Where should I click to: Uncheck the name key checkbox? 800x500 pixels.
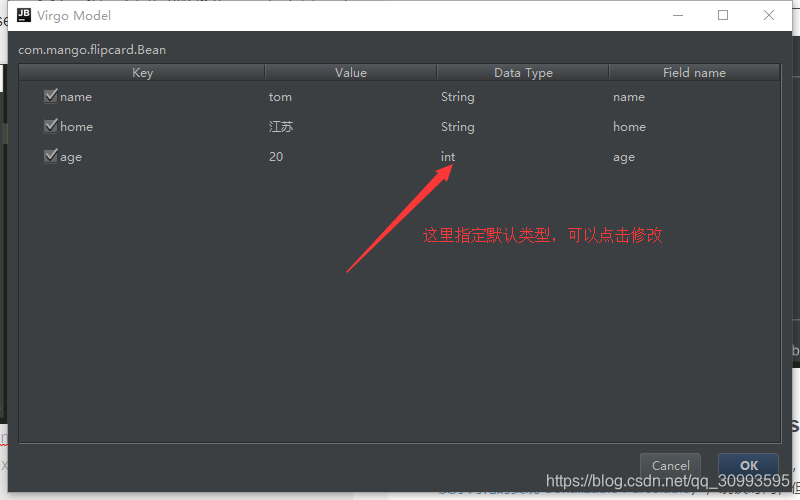[x=51, y=96]
